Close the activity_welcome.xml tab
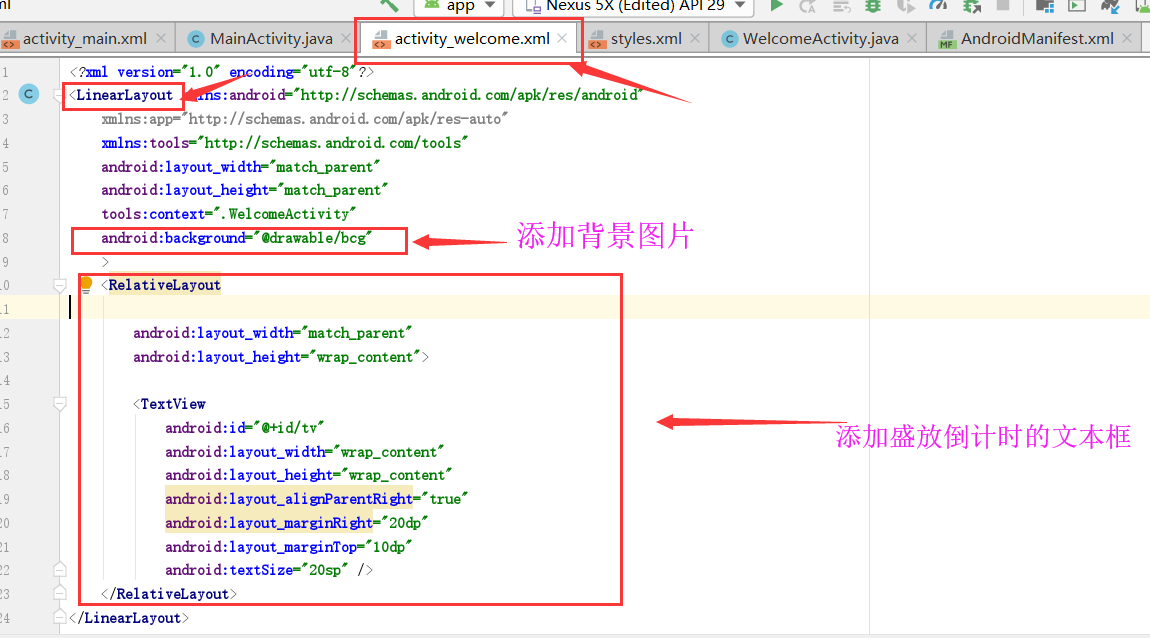This screenshot has width=1150, height=638. [x=562, y=38]
